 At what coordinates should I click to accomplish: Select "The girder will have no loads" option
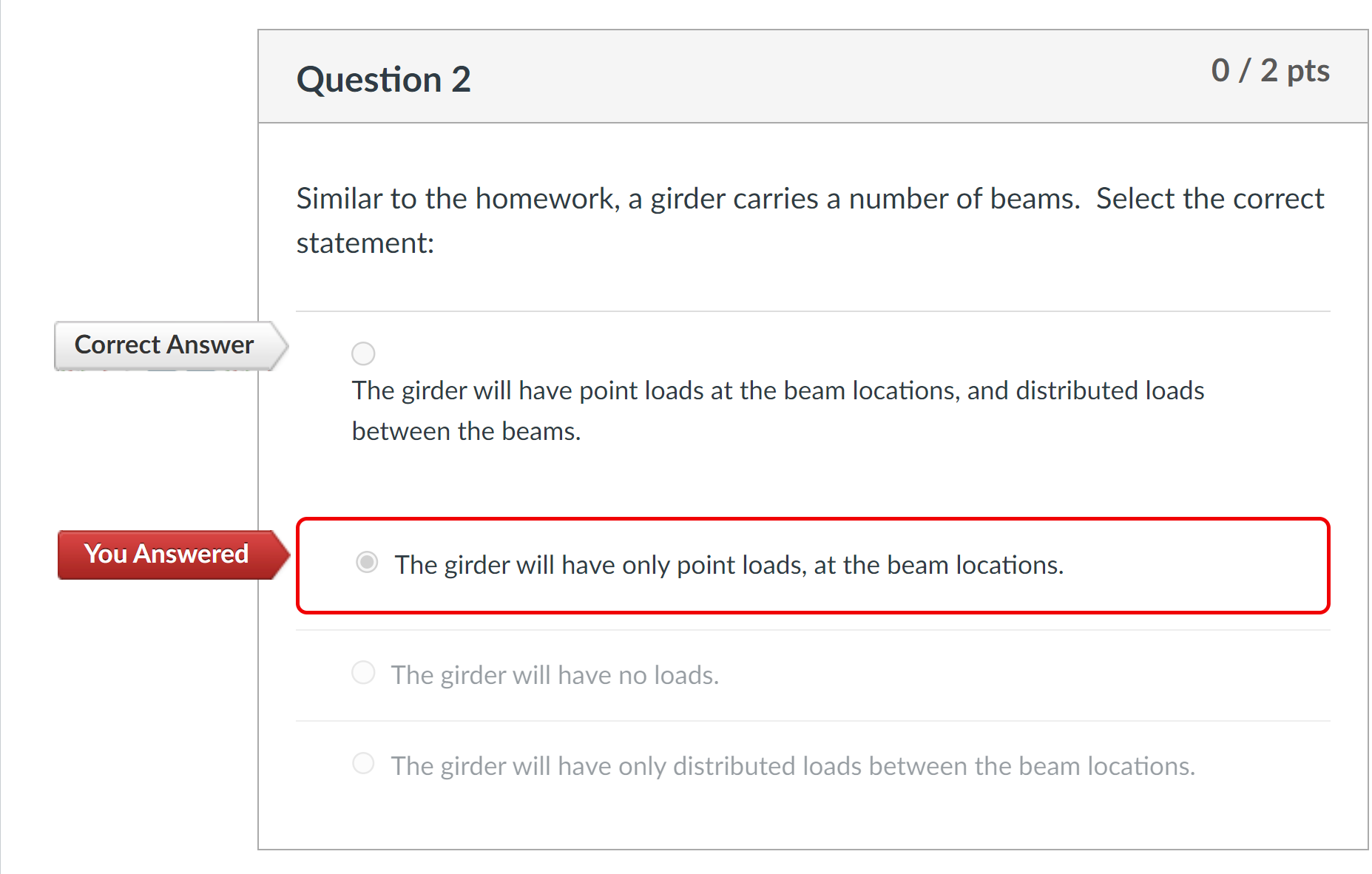pos(363,673)
